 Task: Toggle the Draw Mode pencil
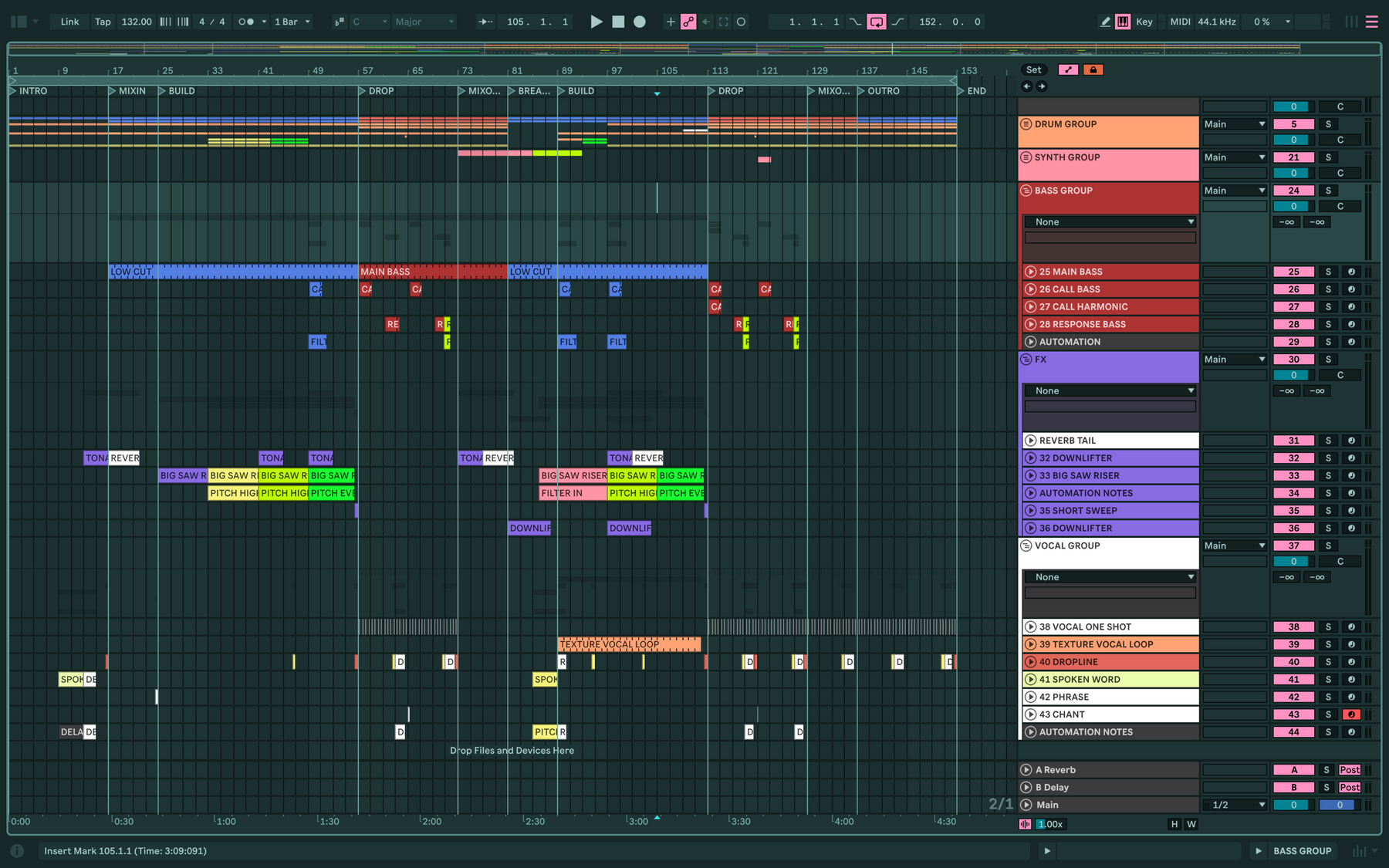click(1105, 22)
